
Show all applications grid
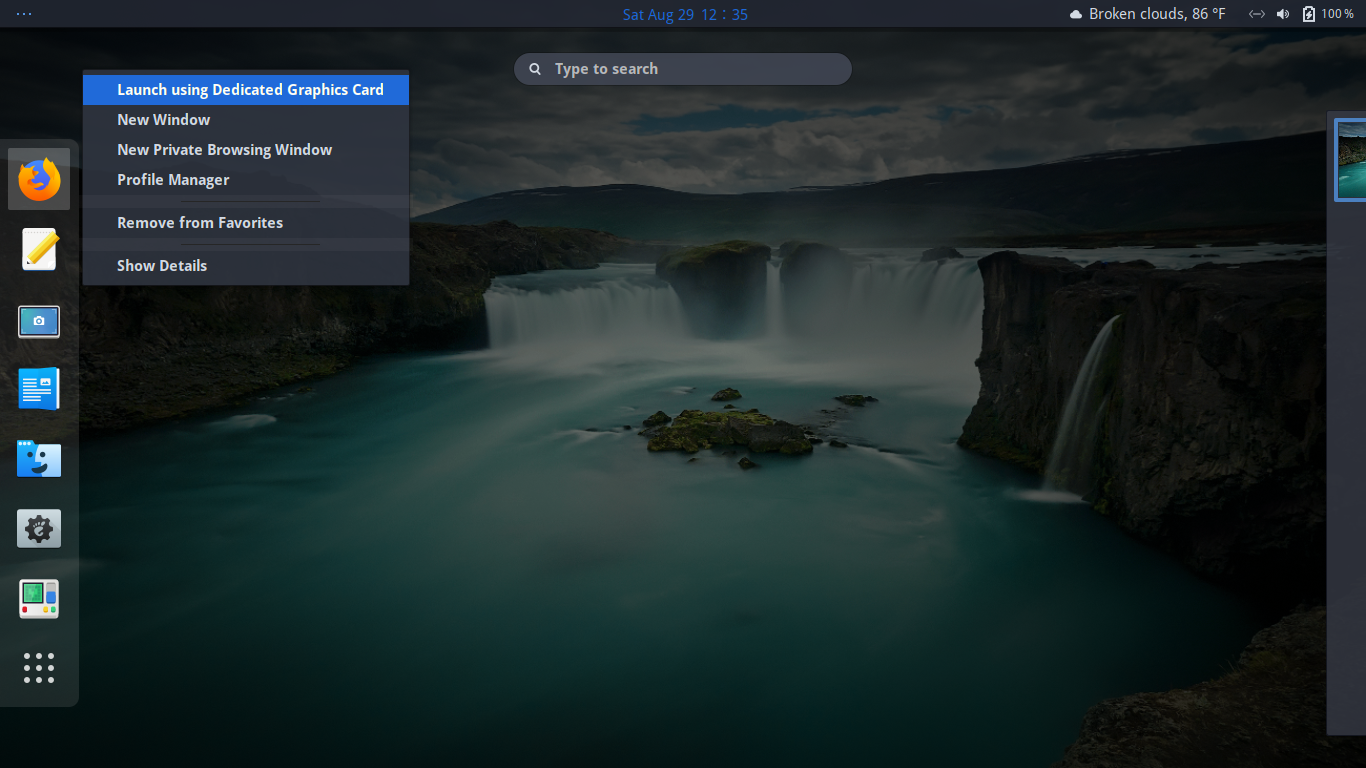click(x=39, y=667)
